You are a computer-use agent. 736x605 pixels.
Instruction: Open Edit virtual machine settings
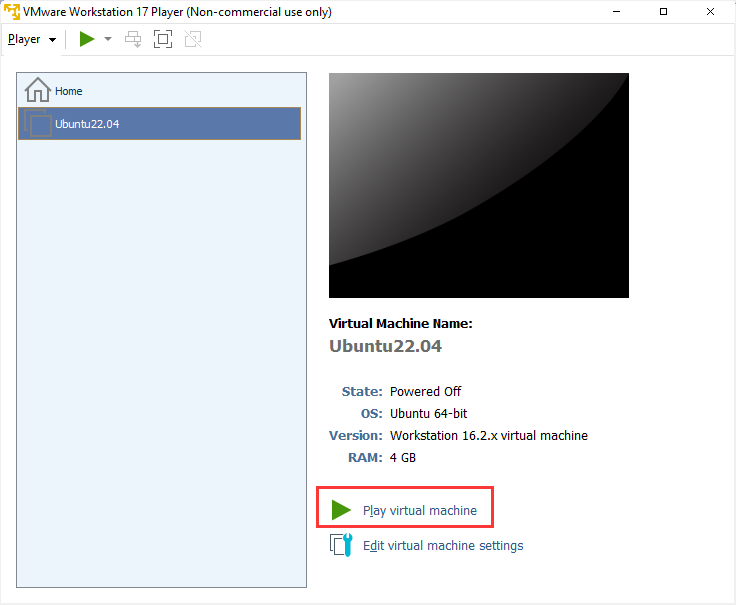tap(443, 545)
